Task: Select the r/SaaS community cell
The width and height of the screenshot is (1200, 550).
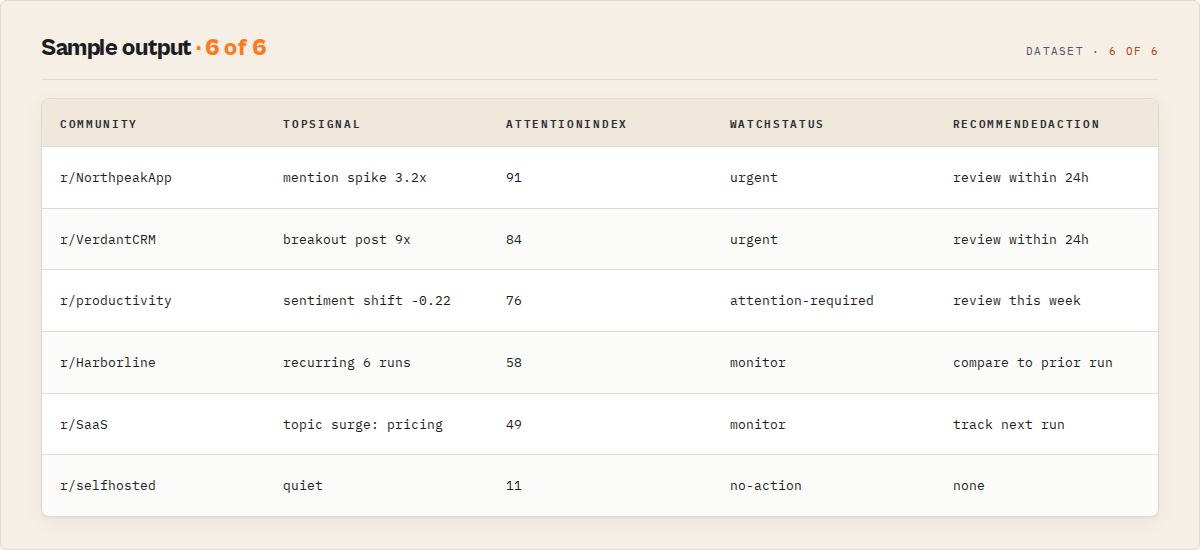Action: (84, 425)
